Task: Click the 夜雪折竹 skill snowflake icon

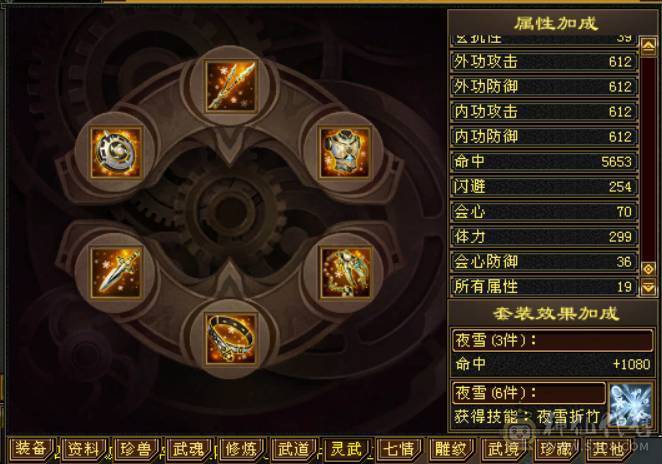Action: 629,405
